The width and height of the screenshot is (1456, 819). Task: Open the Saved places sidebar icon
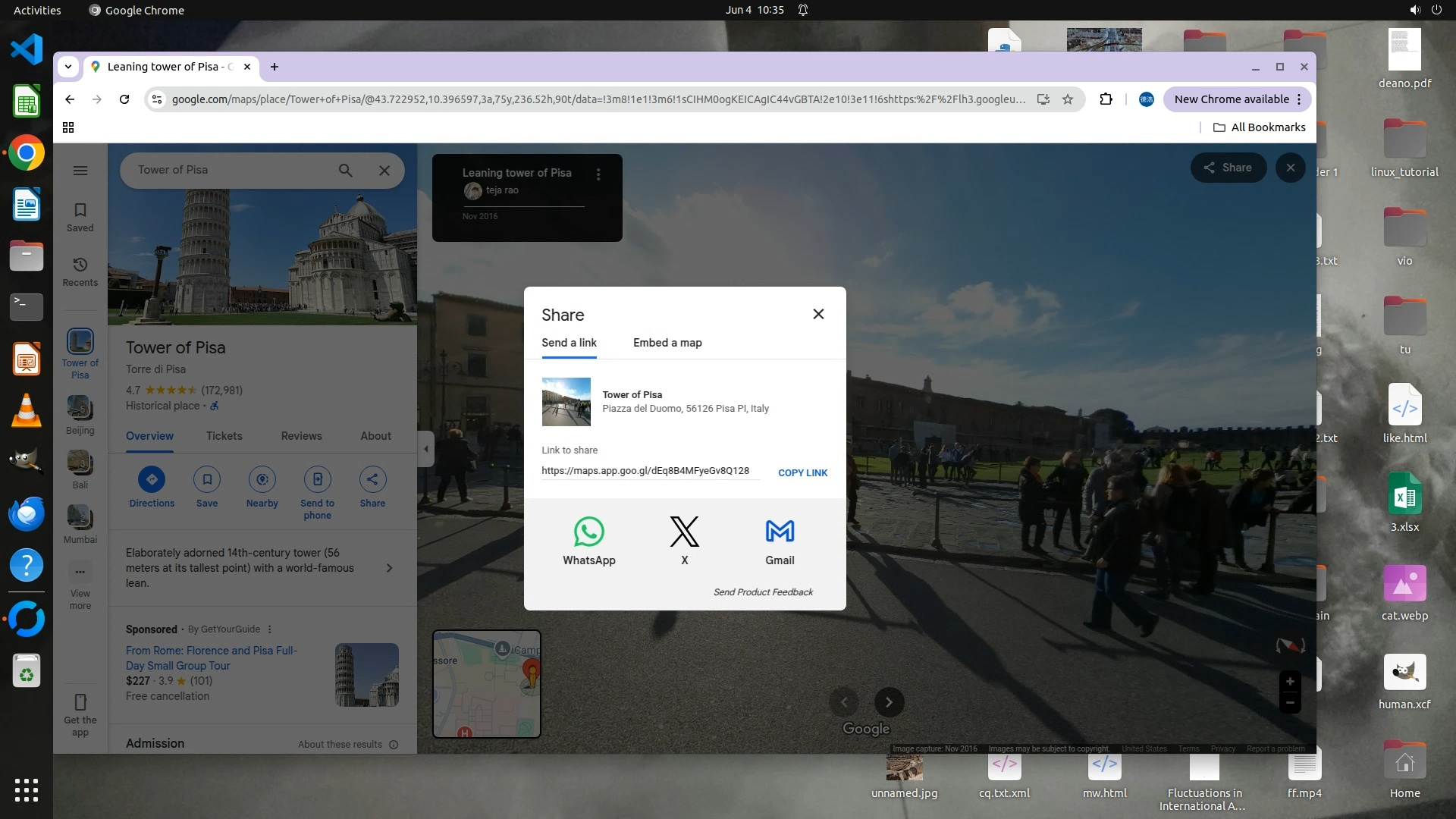pyautogui.click(x=80, y=216)
